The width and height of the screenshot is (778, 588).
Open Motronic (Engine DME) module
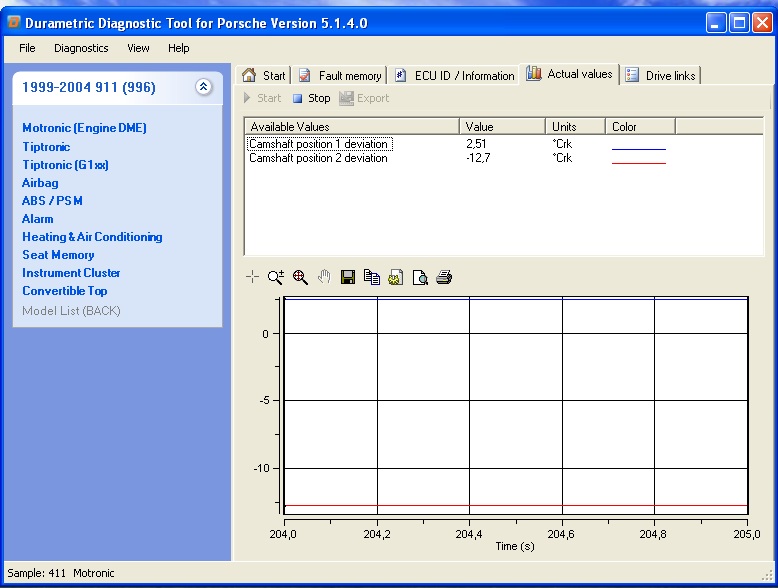[84, 128]
